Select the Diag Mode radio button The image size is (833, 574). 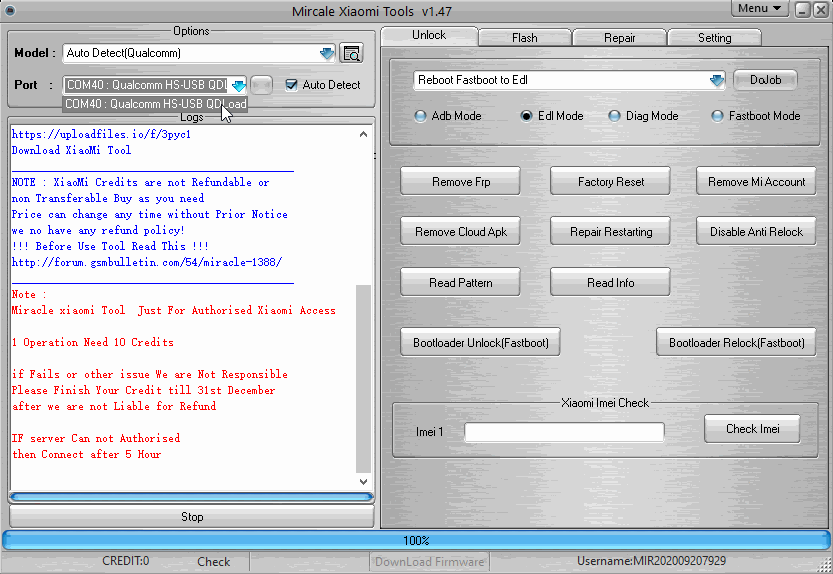(x=614, y=116)
